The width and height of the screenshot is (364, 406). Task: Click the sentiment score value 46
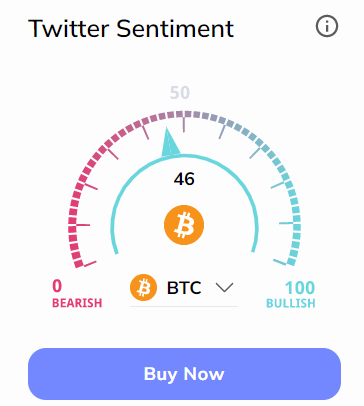[x=184, y=179]
